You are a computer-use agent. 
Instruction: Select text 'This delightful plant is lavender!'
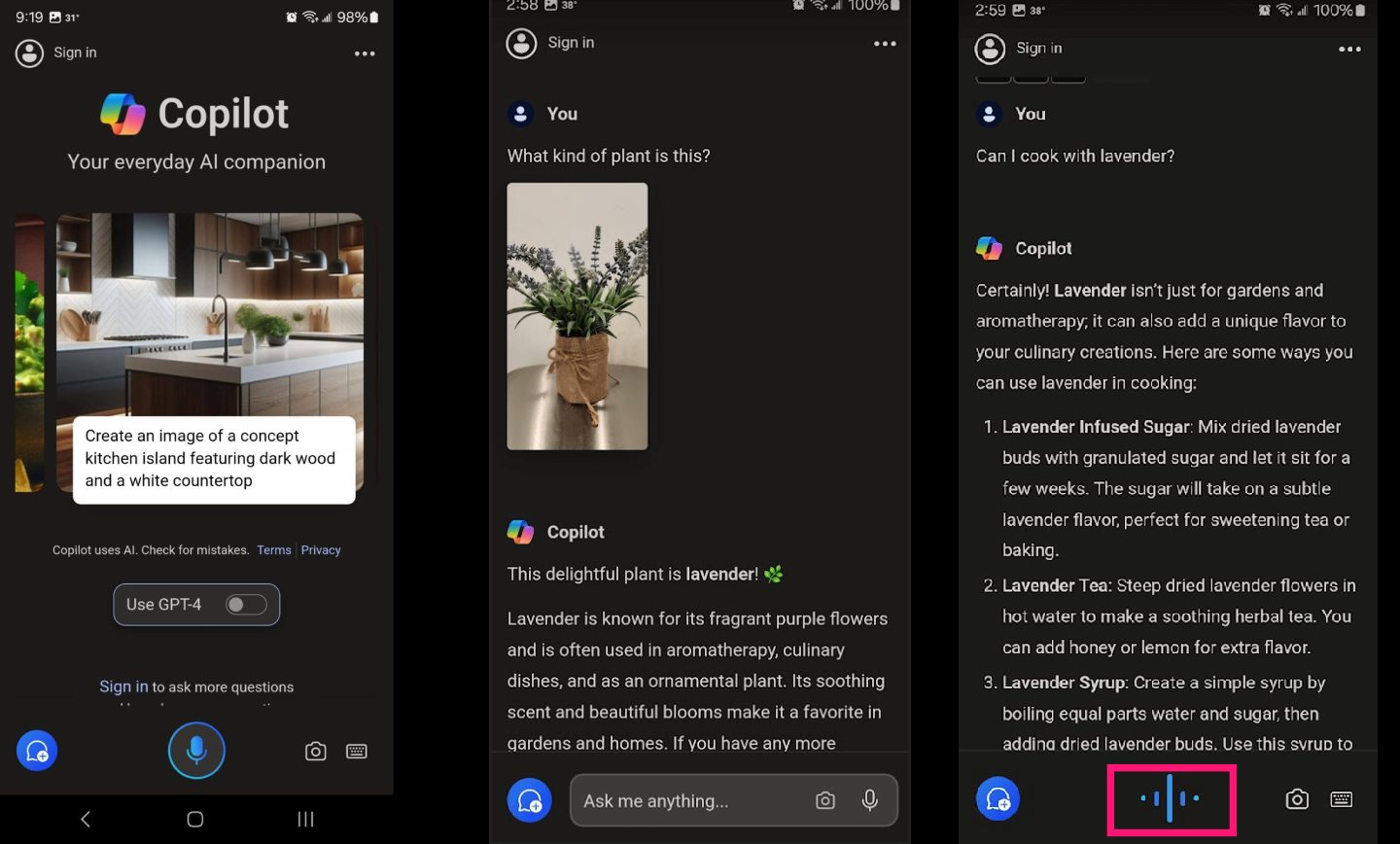pos(633,574)
